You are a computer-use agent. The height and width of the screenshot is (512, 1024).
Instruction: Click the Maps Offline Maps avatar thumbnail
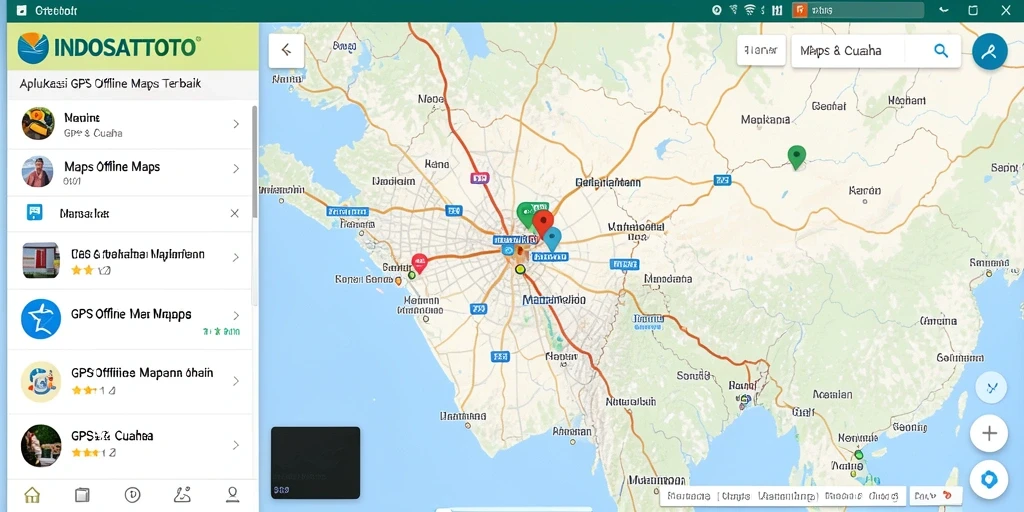(37, 172)
